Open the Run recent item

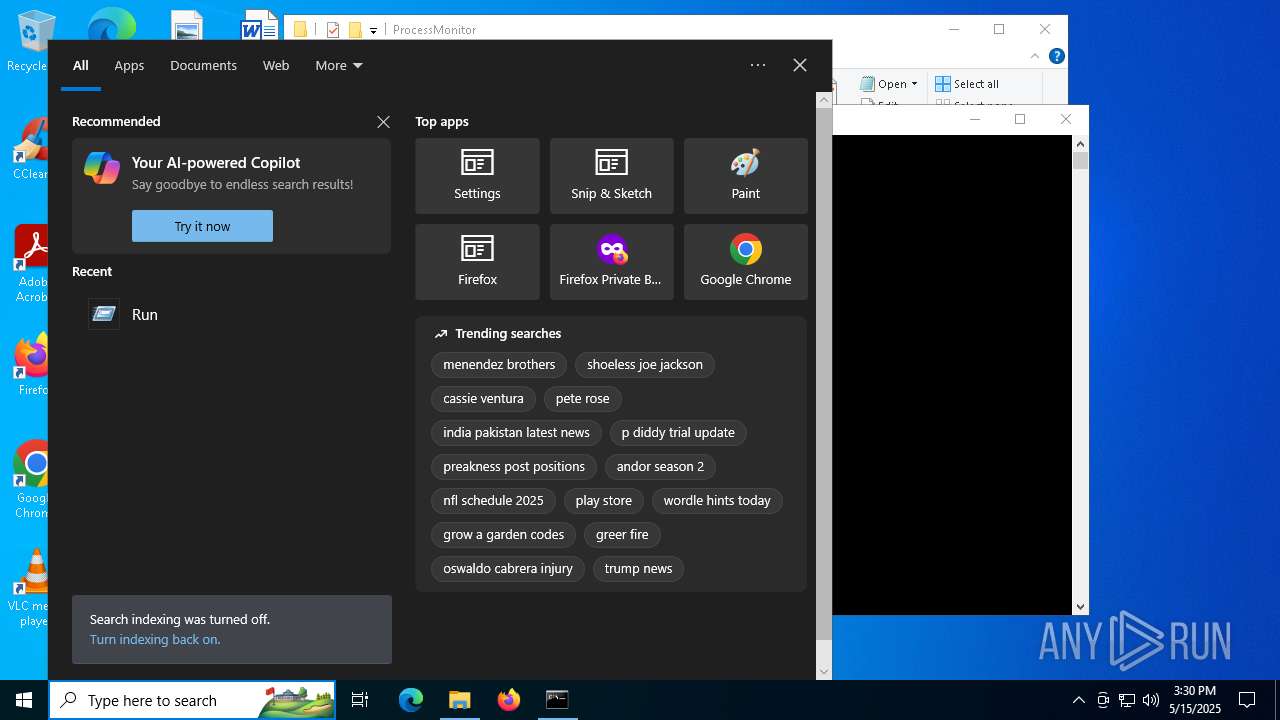[x=231, y=314]
